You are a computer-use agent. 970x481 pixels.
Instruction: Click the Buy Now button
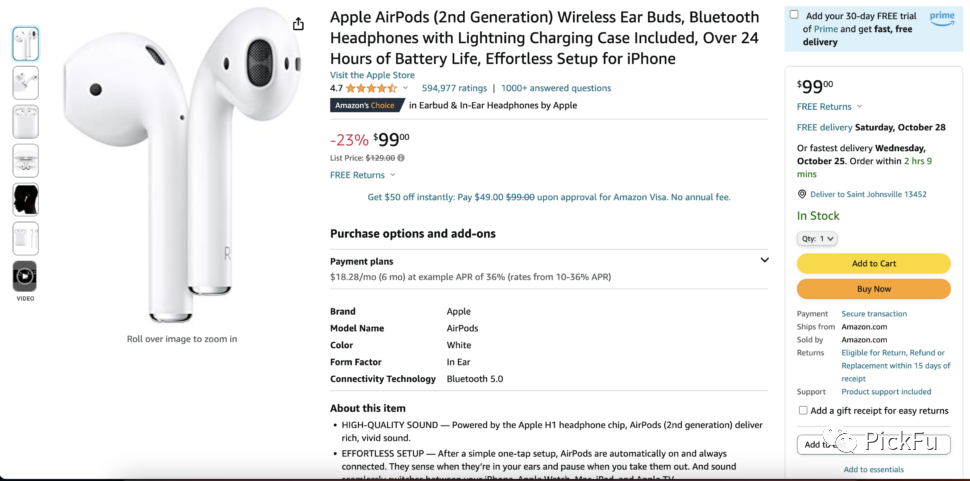[x=873, y=289]
